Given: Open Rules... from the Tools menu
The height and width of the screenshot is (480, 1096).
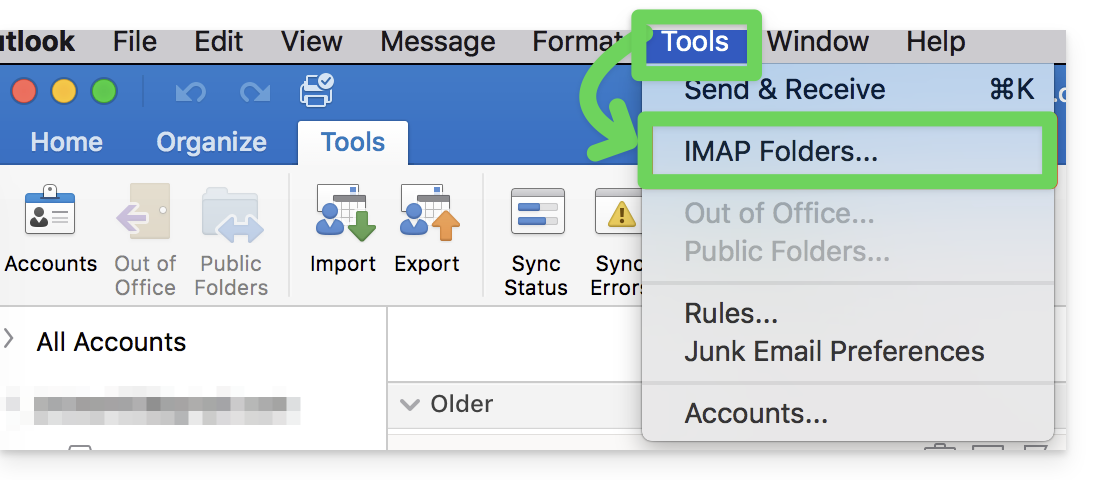Looking at the screenshot, I should point(731,313).
